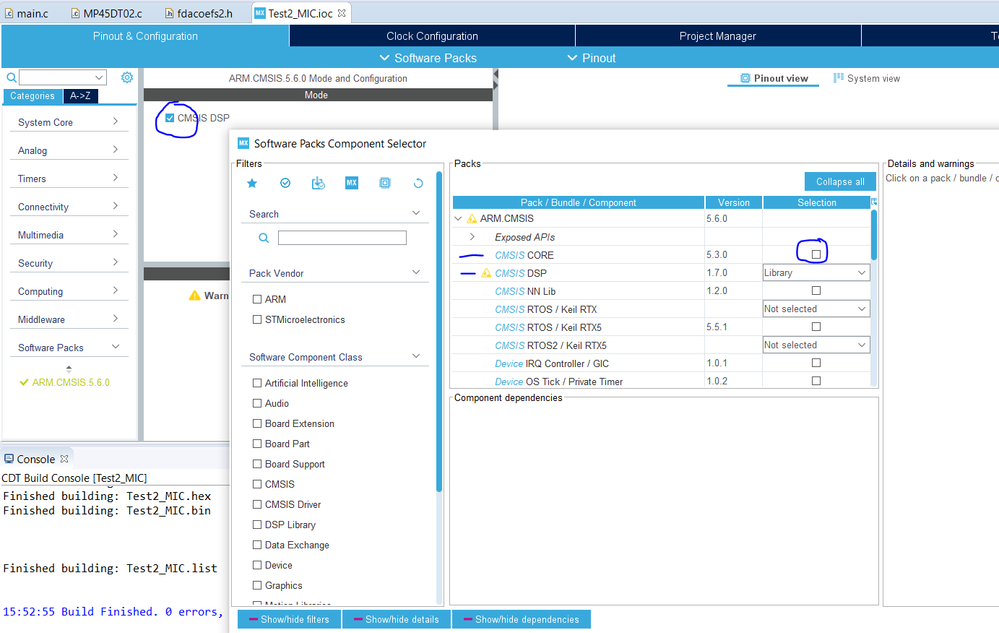Check the DSP Library class filter
The width and height of the screenshot is (999, 633).
click(x=257, y=525)
